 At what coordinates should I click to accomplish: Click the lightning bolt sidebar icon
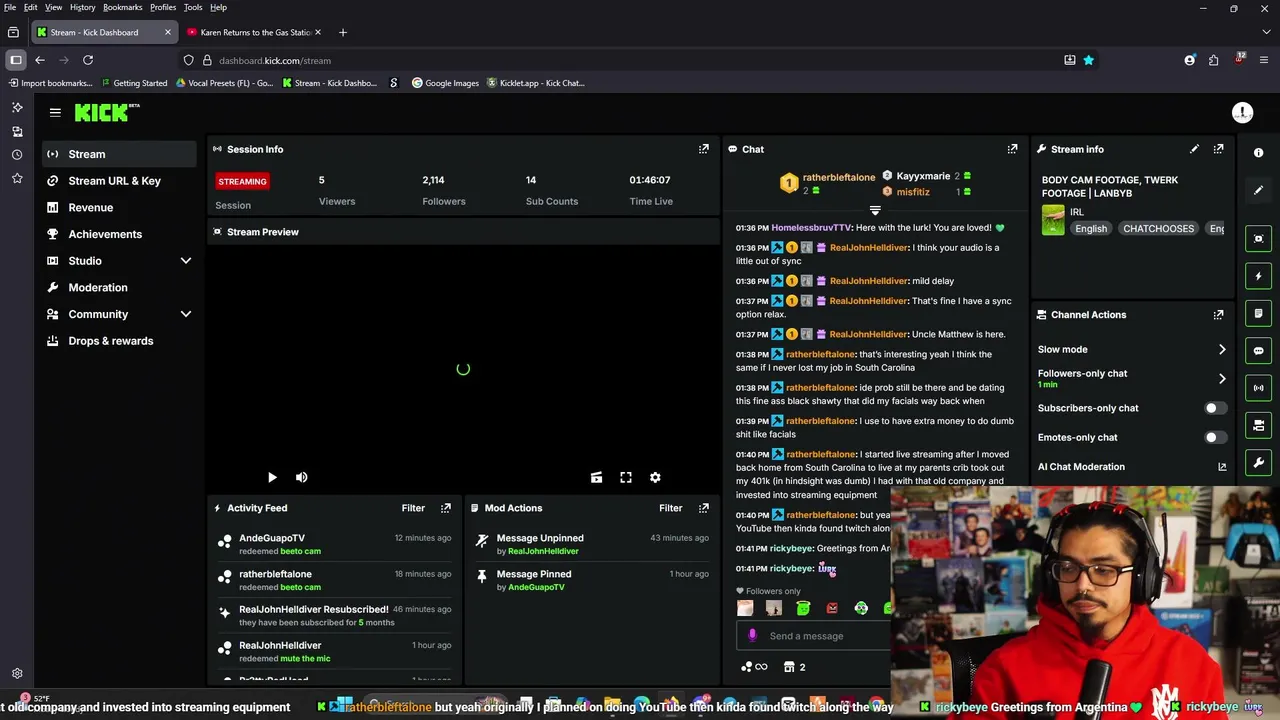[x=1258, y=276]
